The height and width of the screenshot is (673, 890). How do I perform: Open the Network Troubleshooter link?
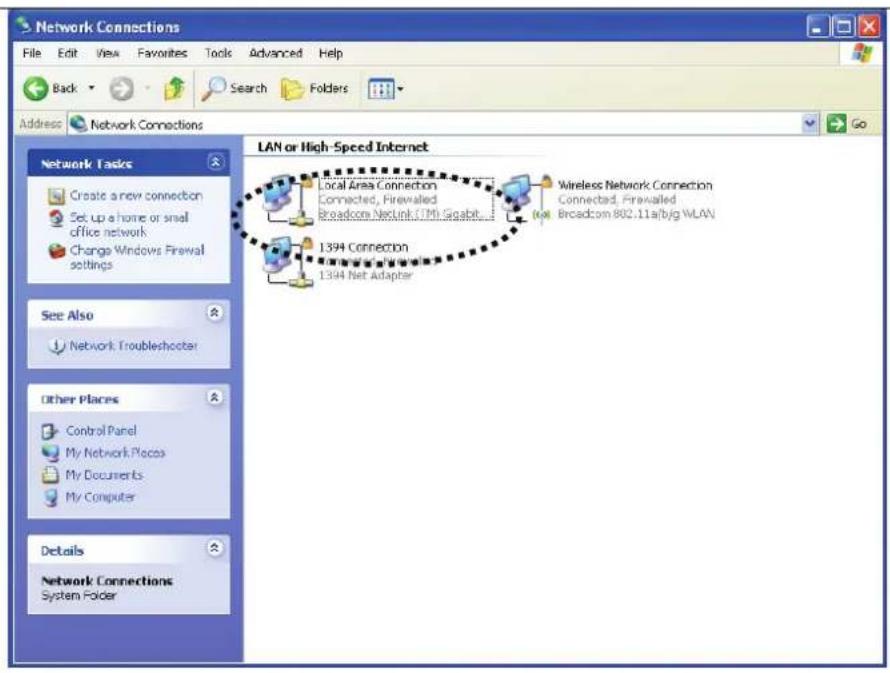133,346
